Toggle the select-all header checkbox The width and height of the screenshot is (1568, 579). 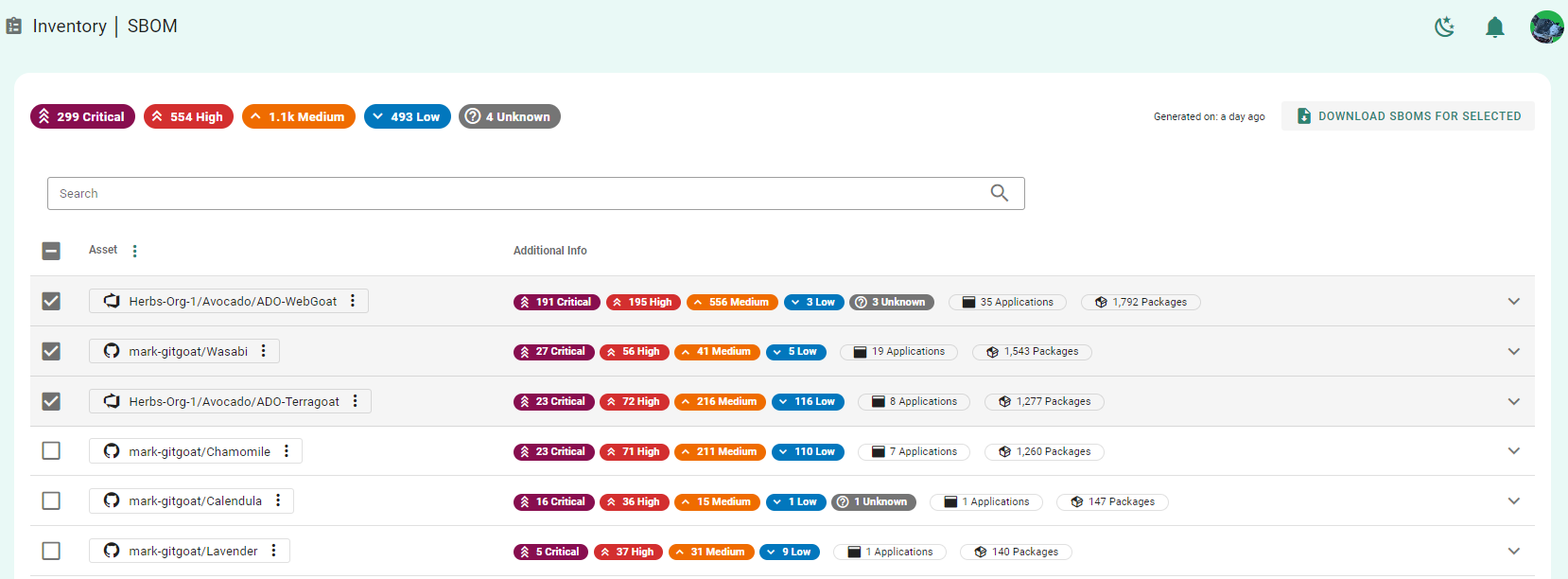coord(51,251)
